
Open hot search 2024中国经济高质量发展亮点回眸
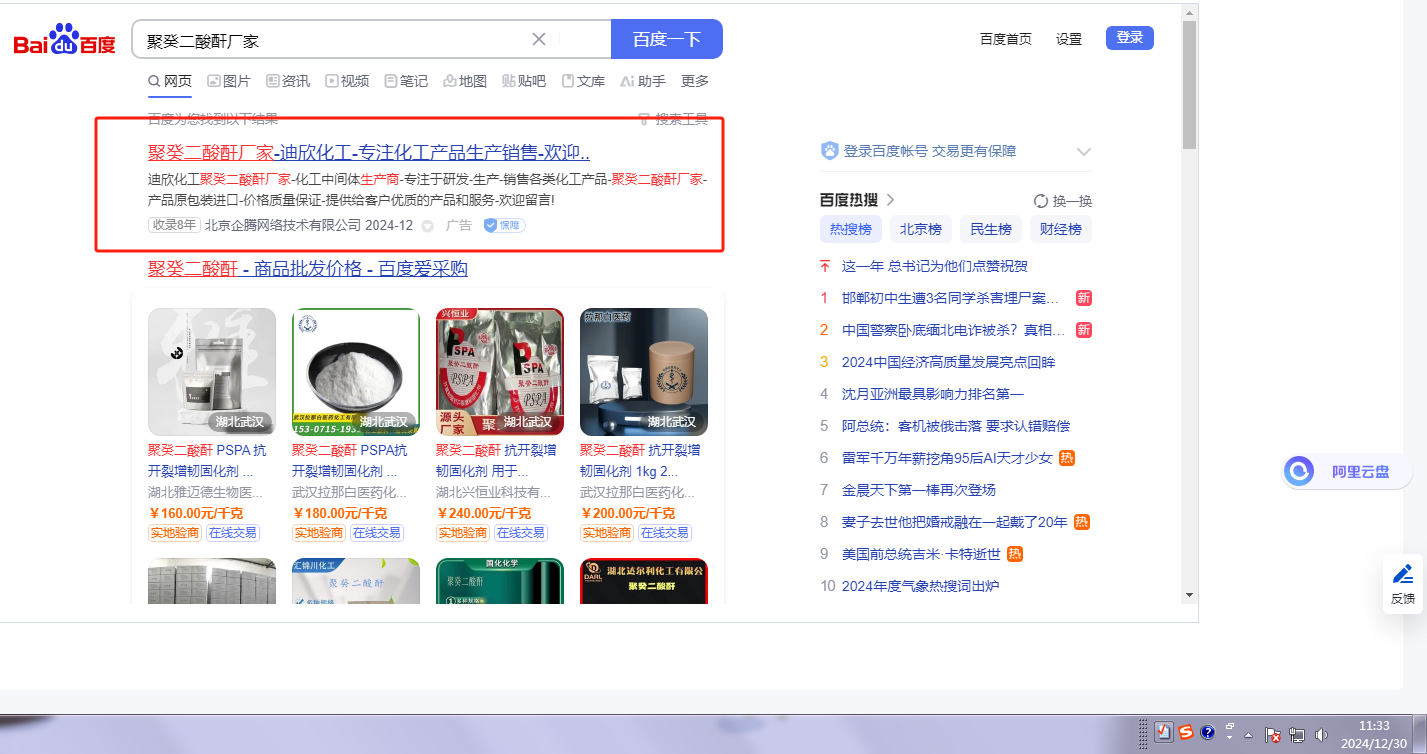point(949,362)
